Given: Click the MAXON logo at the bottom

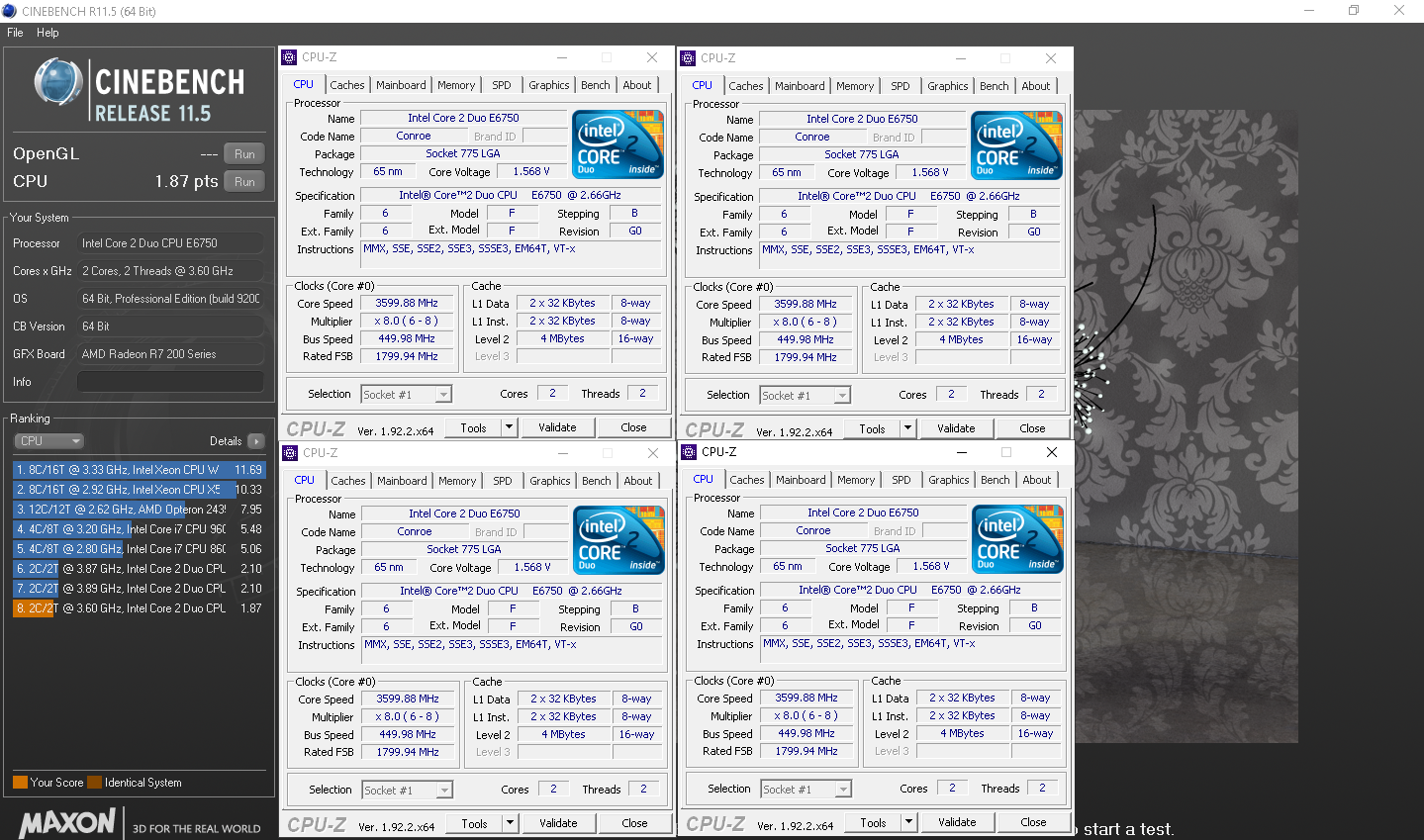Looking at the screenshot, I should coord(67,823).
